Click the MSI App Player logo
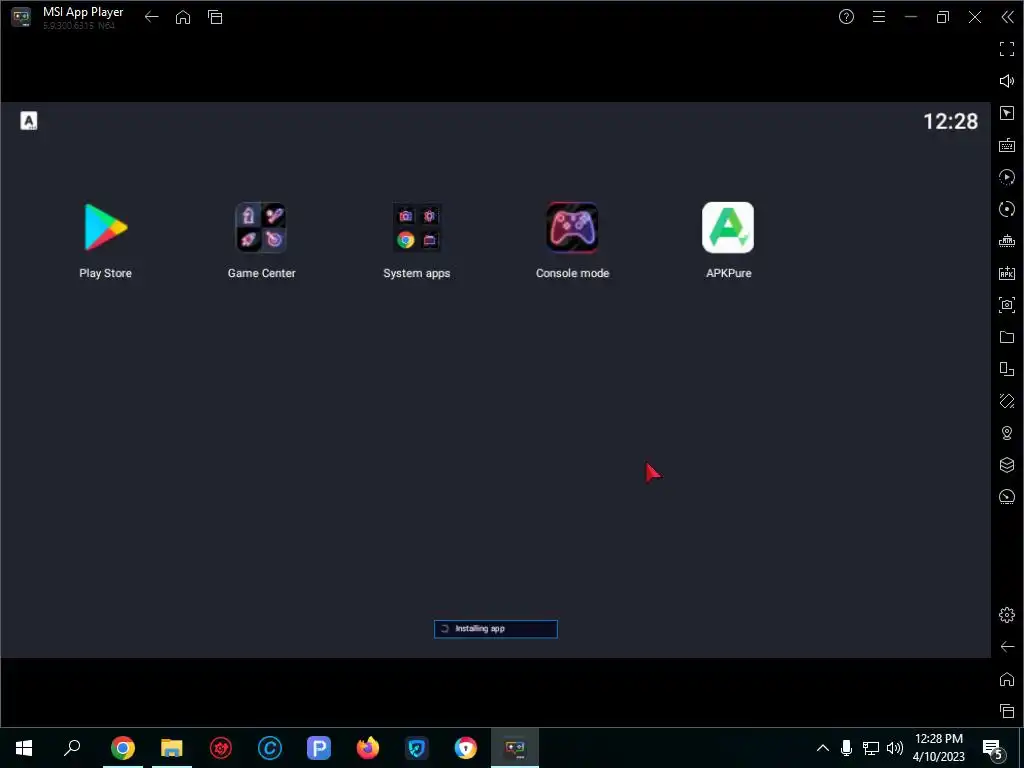The height and width of the screenshot is (768, 1024). pyautogui.click(x=21, y=17)
